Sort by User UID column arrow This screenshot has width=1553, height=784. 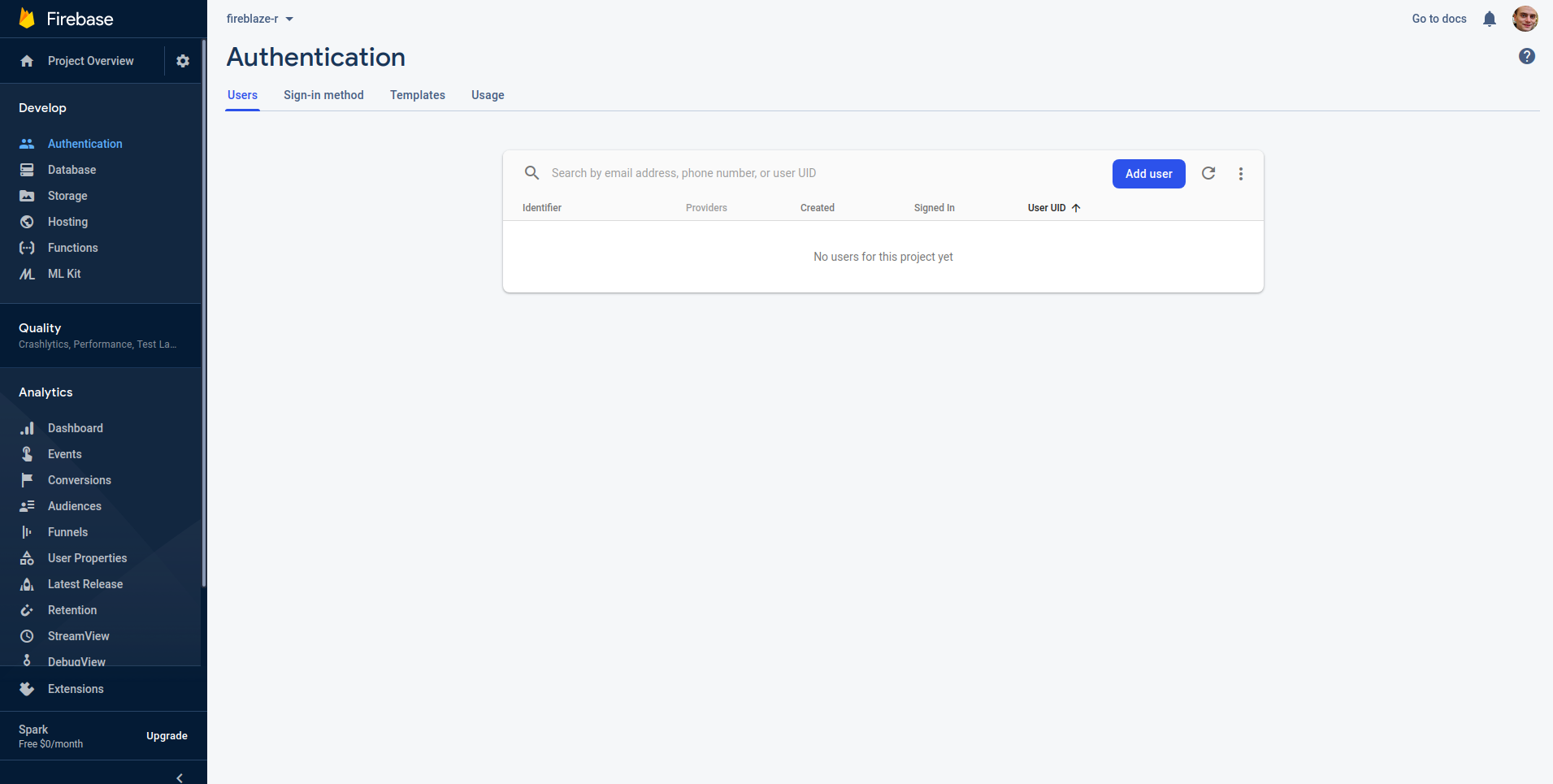1076,208
